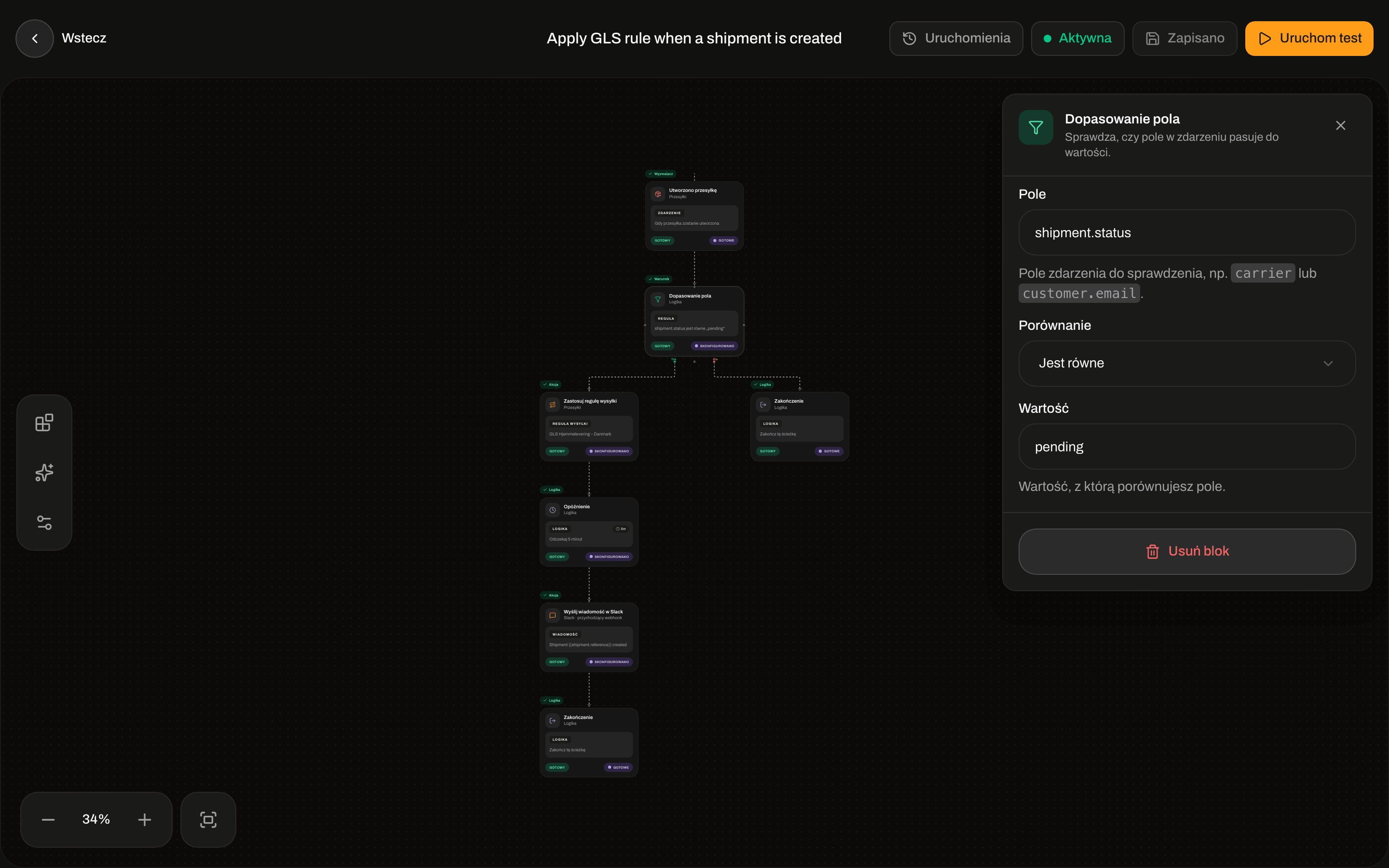Viewport: 1389px width, 868px height.
Task: Open the Porównanie dropdown Jest równe
Action: [1187, 364]
